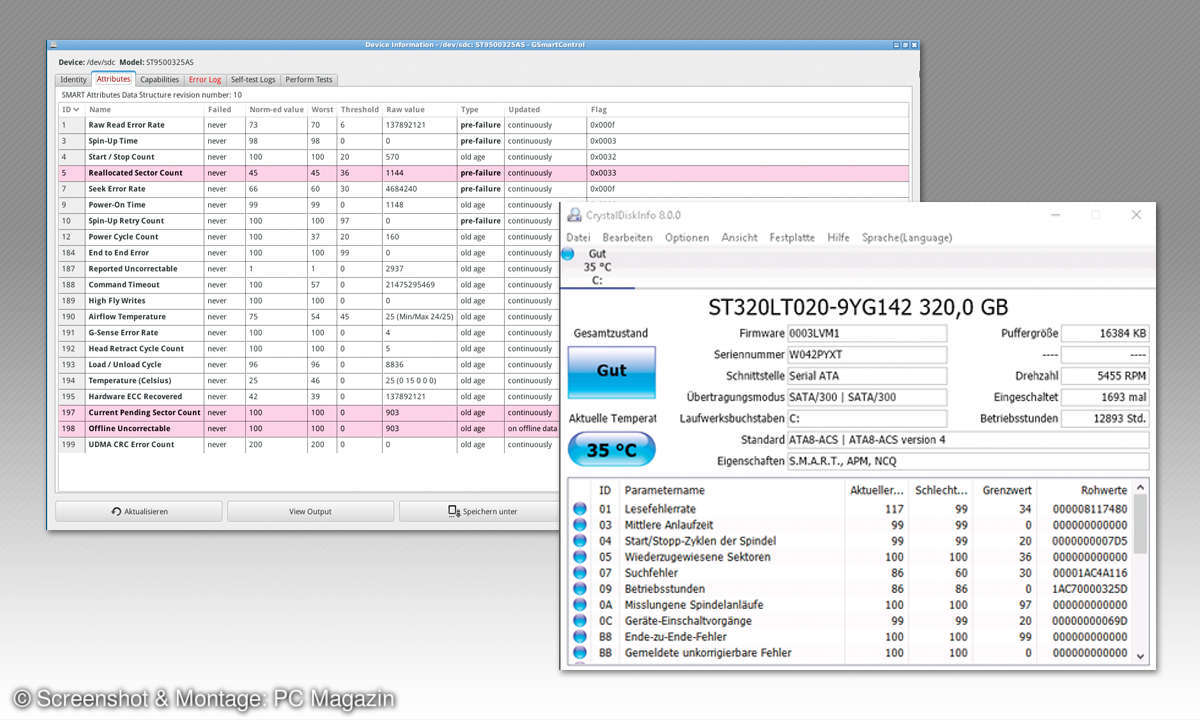Screen dimensions: 1200x720
Task: Open the Error Log tab
Action: click(x=205, y=80)
